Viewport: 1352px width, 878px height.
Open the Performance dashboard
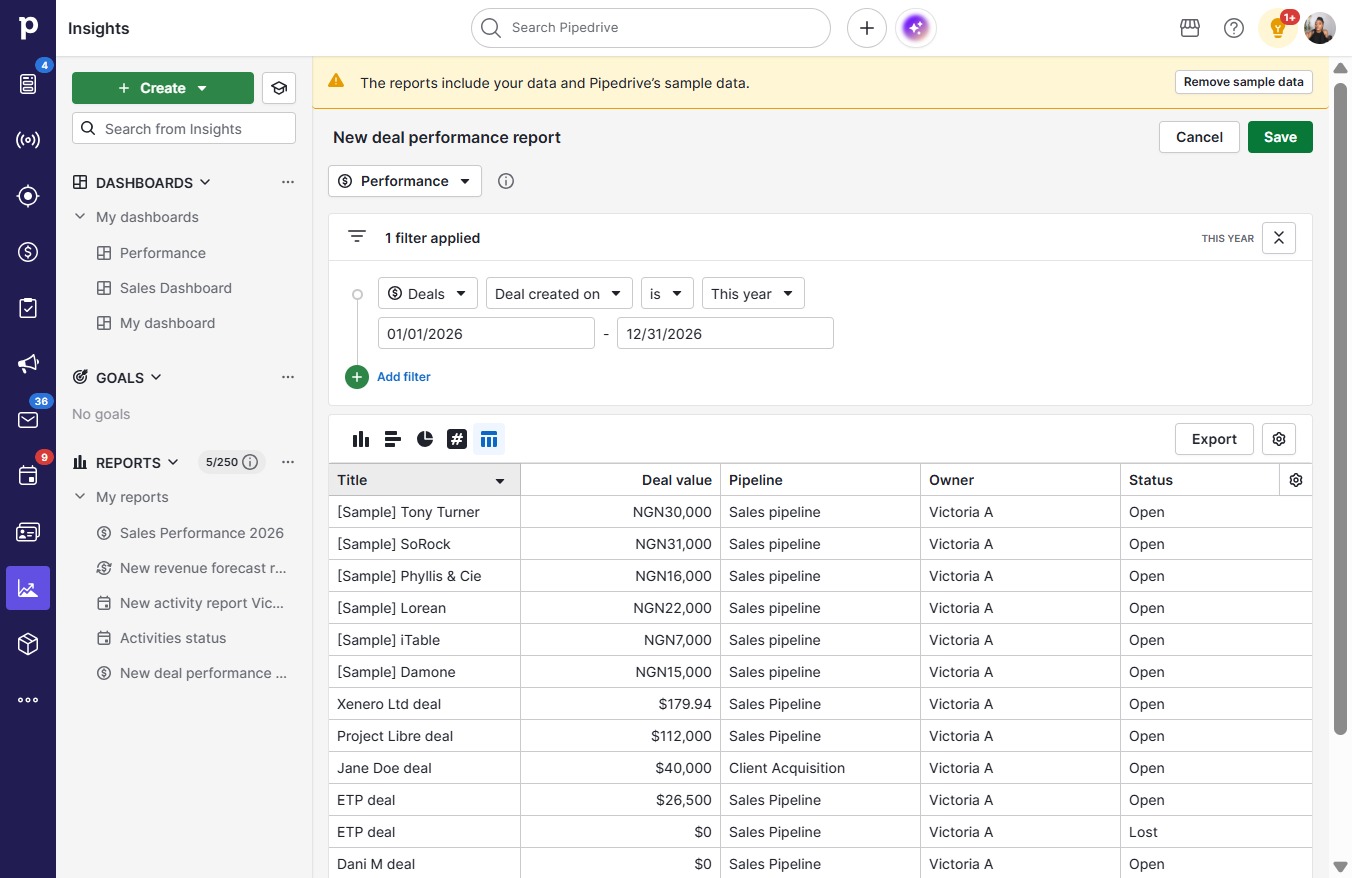[163, 253]
